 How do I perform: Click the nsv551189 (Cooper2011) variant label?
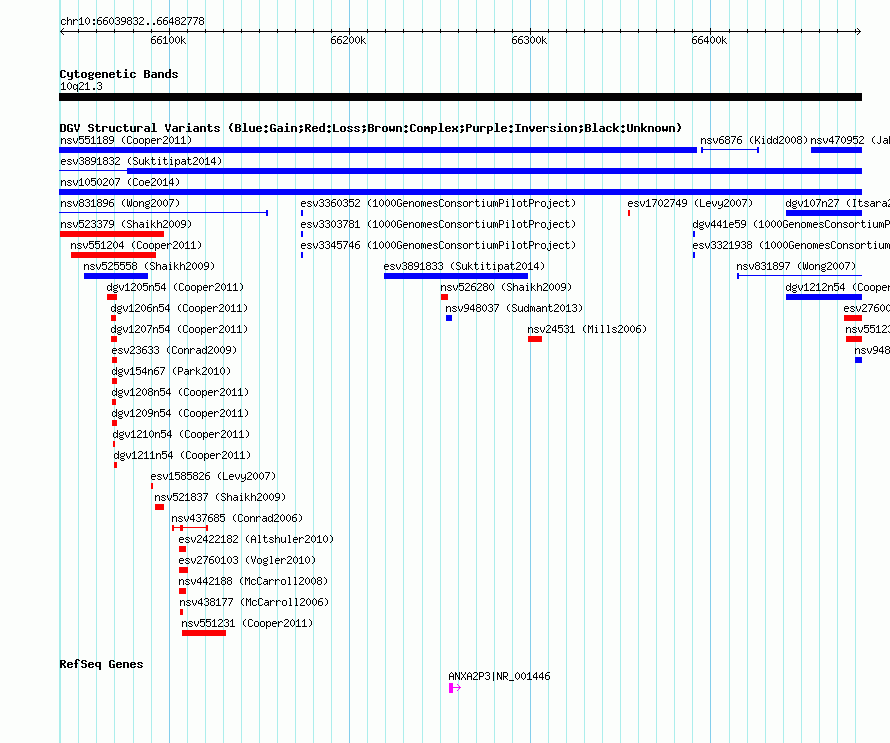point(126,140)
